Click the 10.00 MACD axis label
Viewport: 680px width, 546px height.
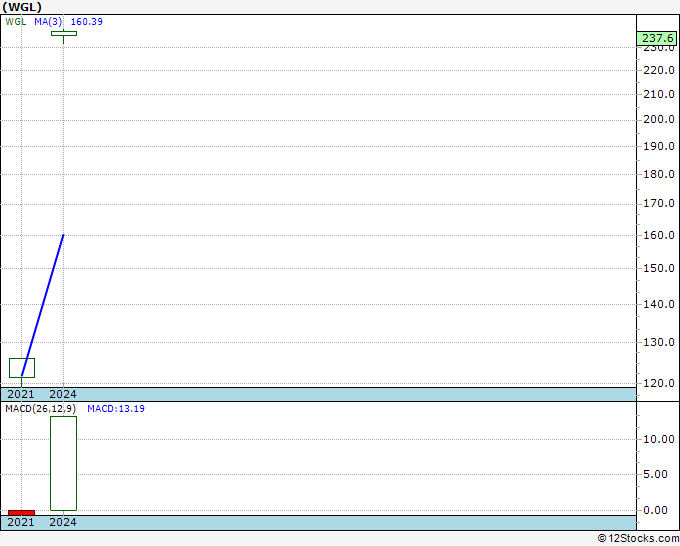(x=659, y=439)
